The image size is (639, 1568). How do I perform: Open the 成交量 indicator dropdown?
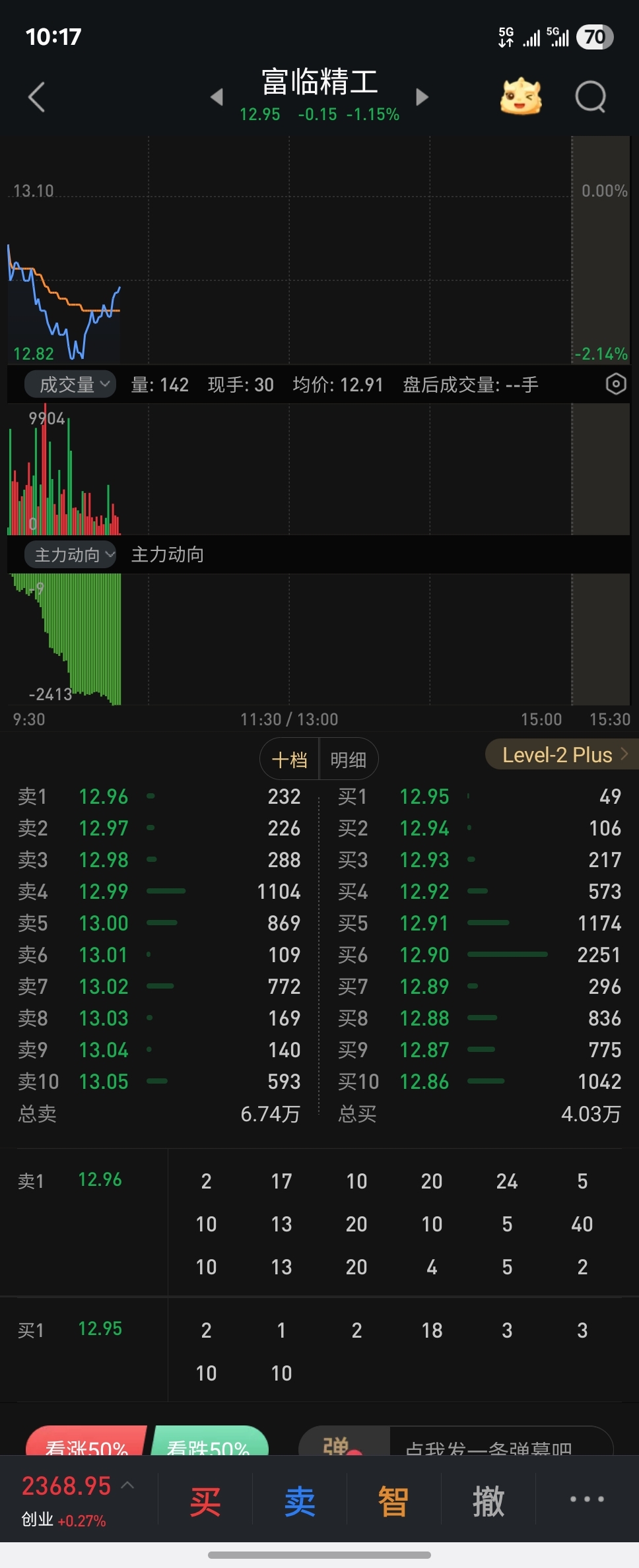pyautogui.click(x=70, y=384)
